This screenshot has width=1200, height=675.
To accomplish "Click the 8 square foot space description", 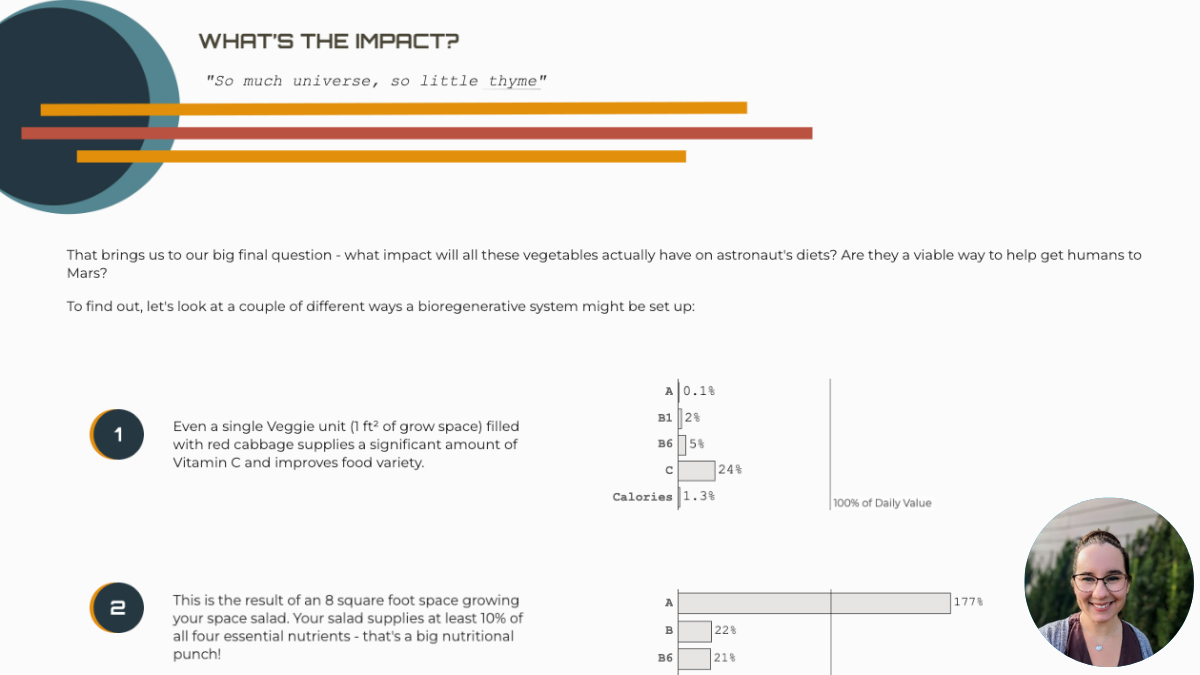I will 347,627.
